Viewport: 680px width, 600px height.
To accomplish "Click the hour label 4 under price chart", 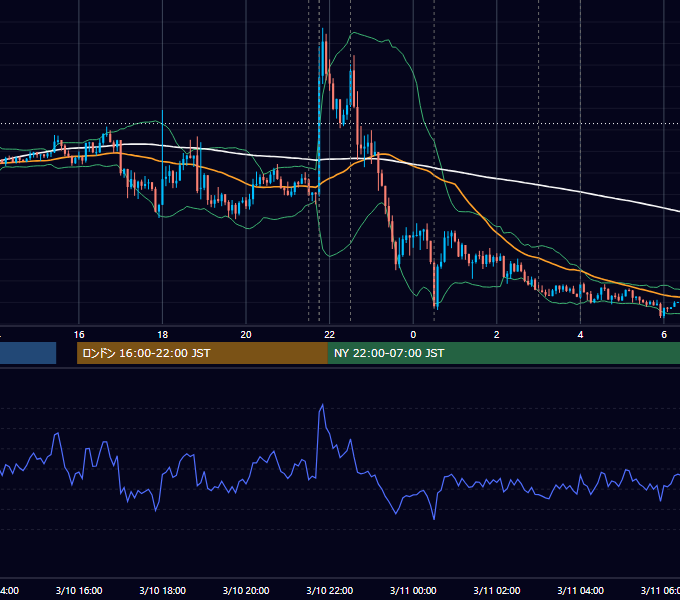I will 580,335.
